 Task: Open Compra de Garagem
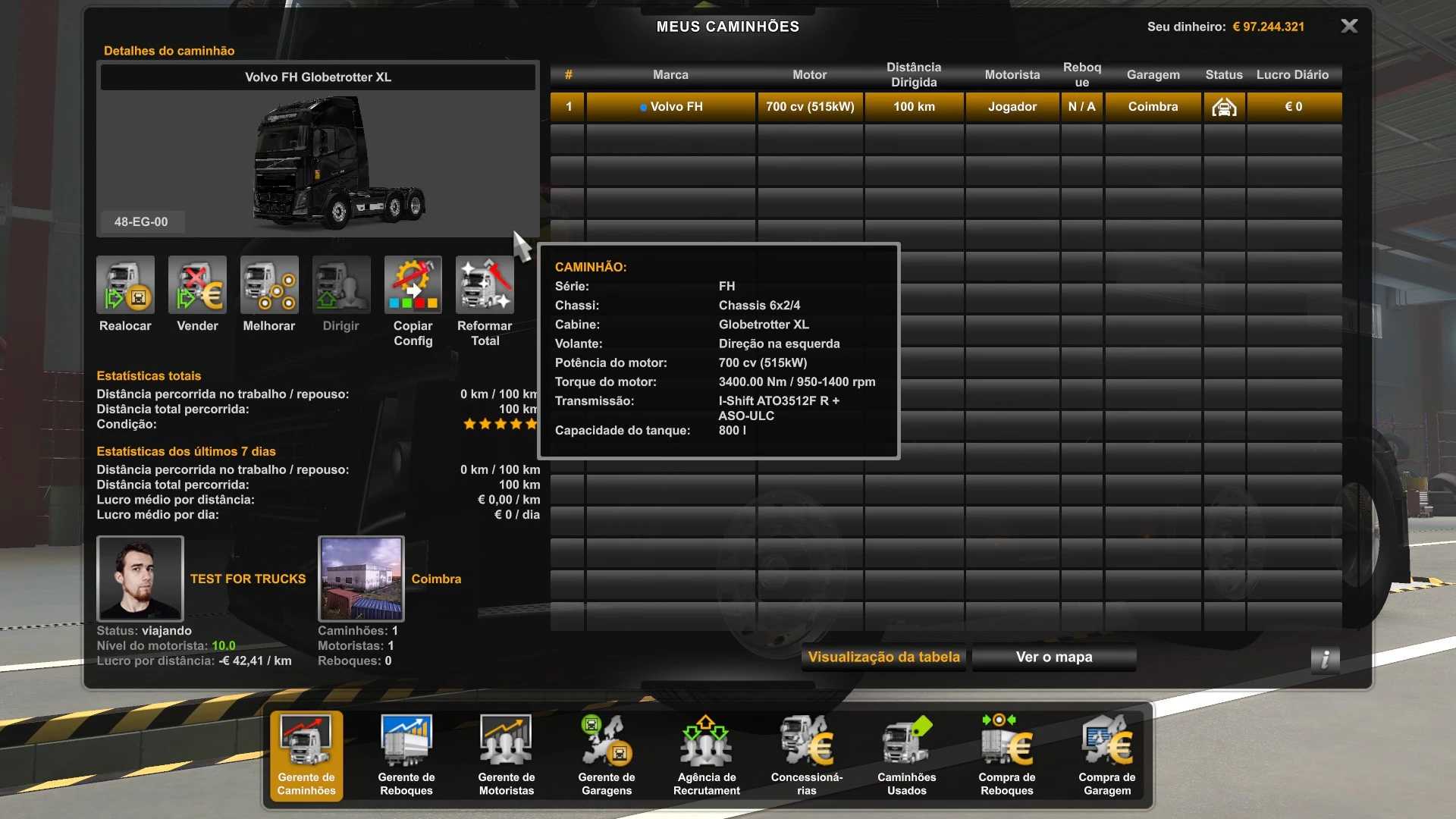[x=1107, y=755]
